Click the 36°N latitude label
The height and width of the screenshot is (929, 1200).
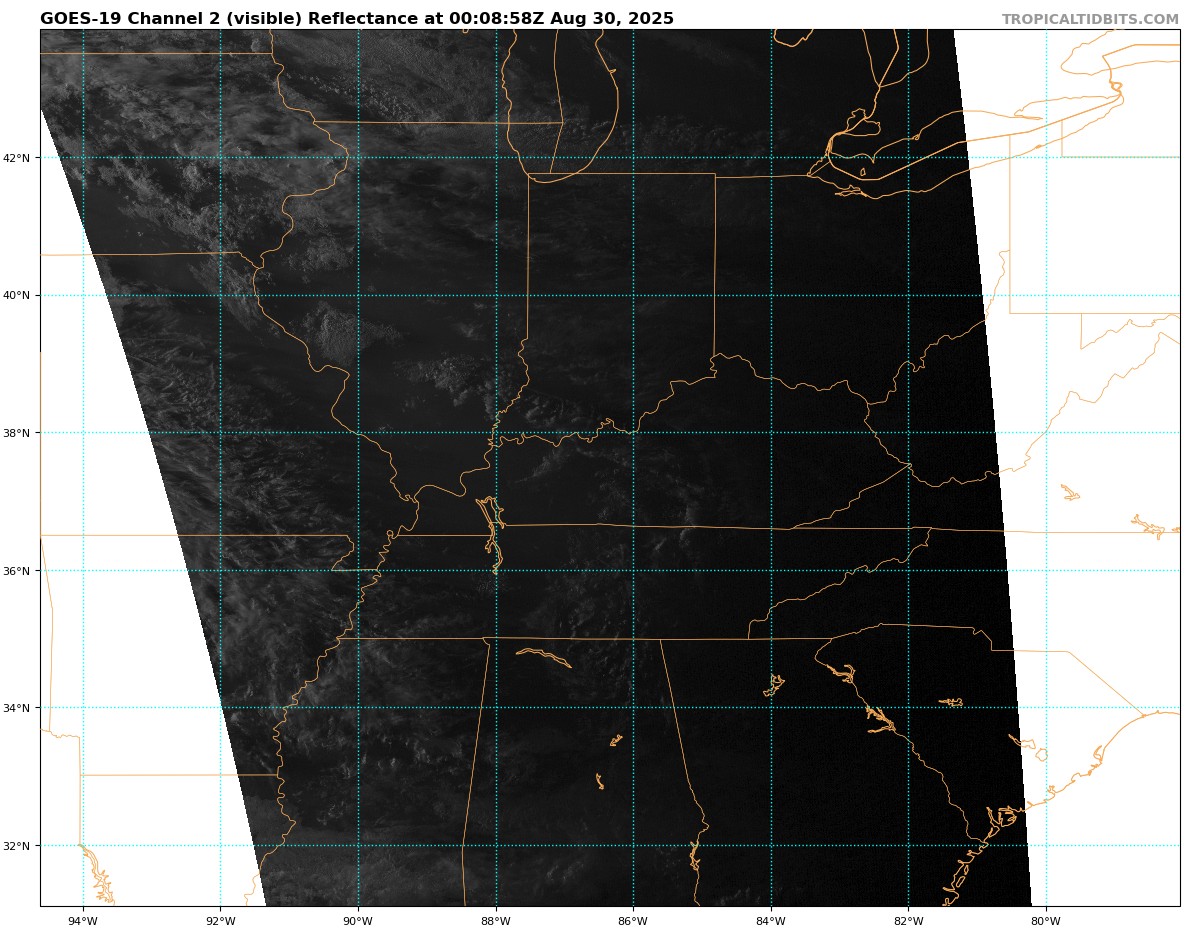coord(18,571)
